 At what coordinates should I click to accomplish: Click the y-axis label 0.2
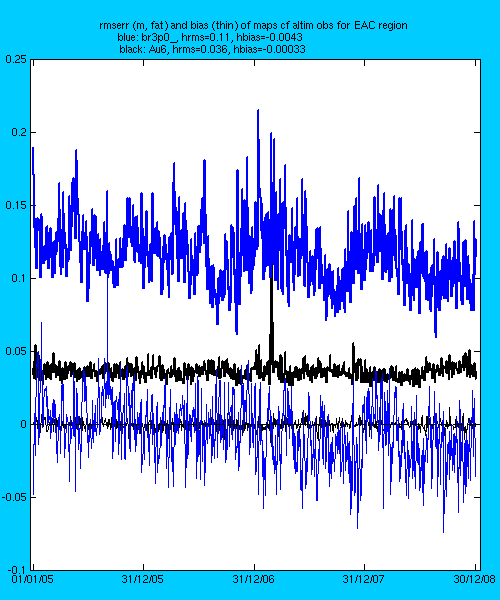click(18, 132)
